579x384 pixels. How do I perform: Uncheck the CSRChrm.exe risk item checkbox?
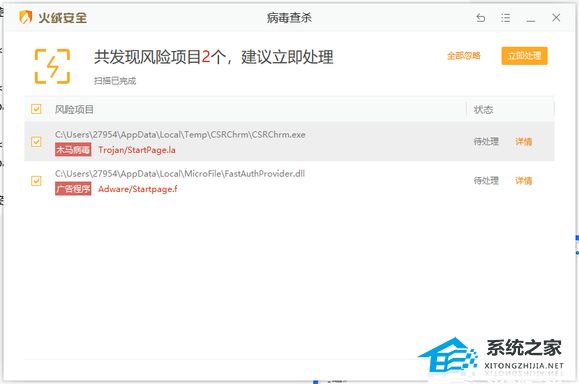(x=36, y=142)
